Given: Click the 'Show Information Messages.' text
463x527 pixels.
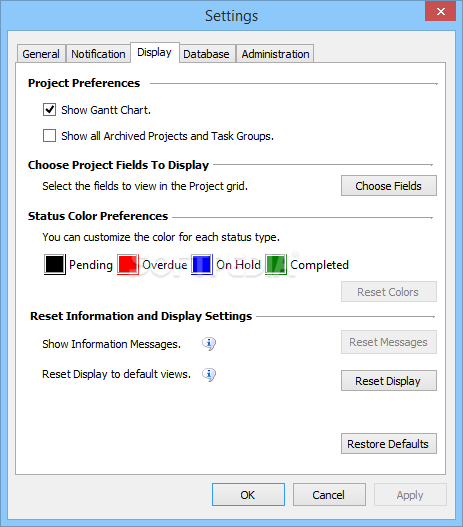Looking at the screenshot, I should coord(111,344).
